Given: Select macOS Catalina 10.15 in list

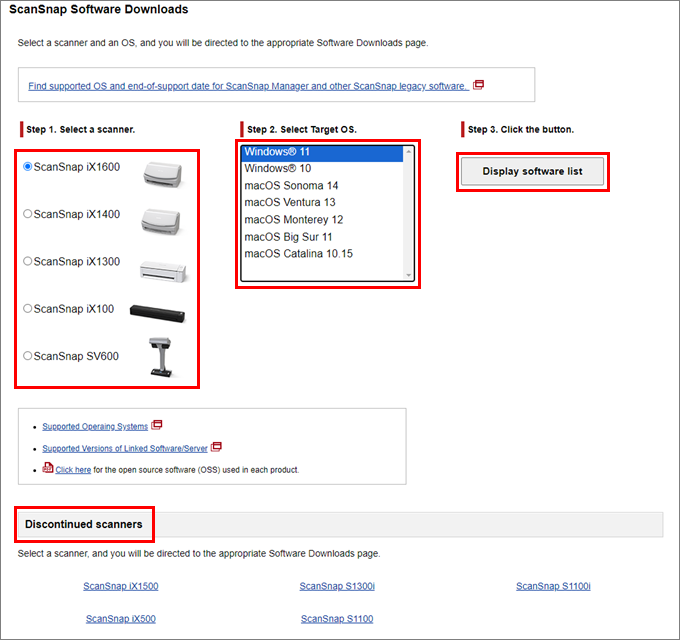Looking at the screenshot, I should (x=322, y=254).
